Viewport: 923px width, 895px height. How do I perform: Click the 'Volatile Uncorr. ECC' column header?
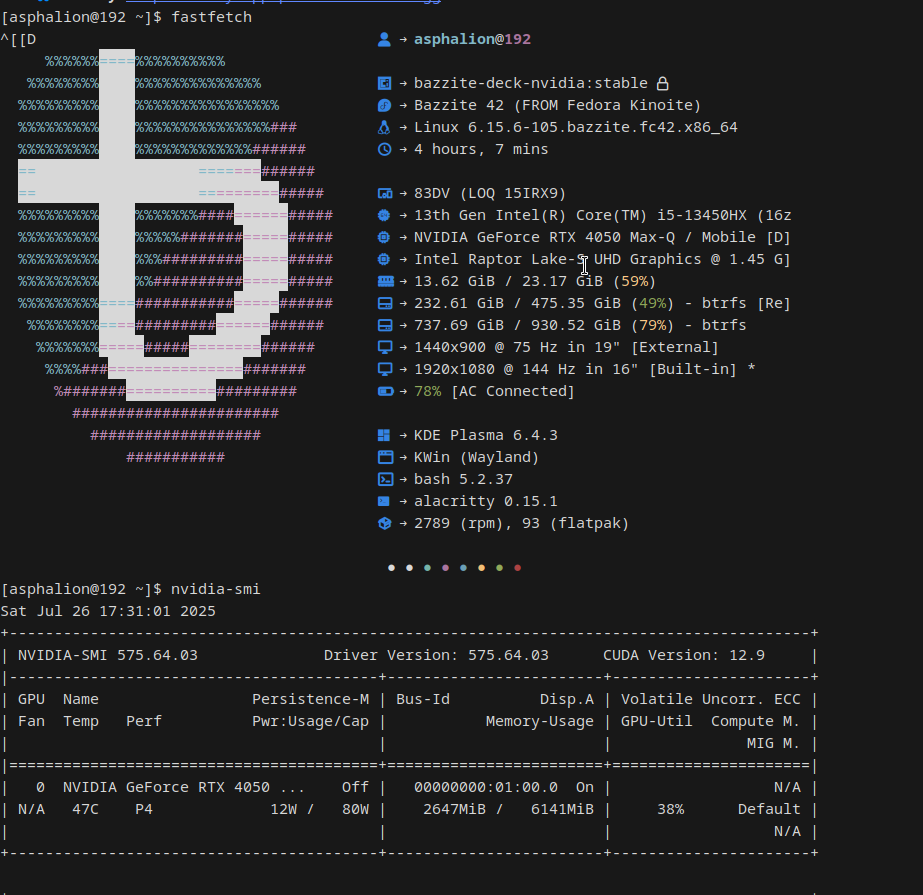[x=710, y=700]
